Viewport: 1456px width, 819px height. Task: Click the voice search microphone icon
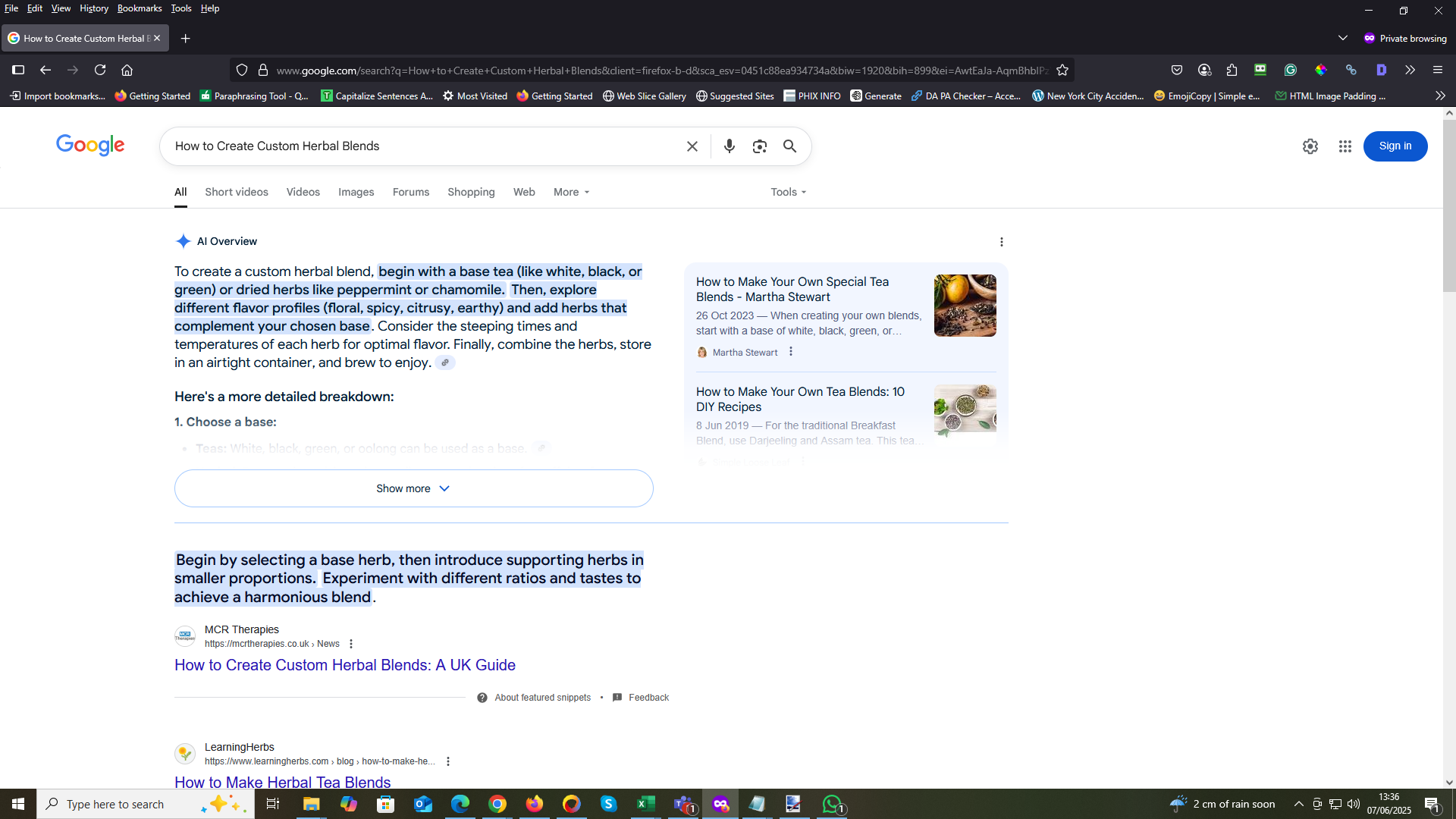(729, 146)
